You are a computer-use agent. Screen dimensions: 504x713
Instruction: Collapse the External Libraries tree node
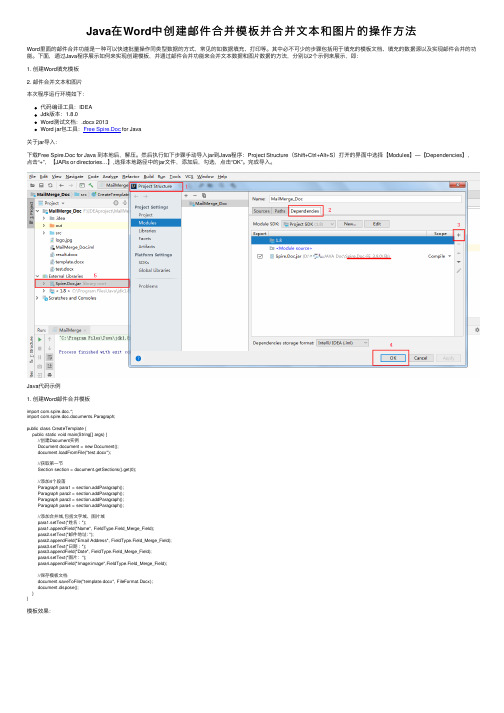[37, 276]
